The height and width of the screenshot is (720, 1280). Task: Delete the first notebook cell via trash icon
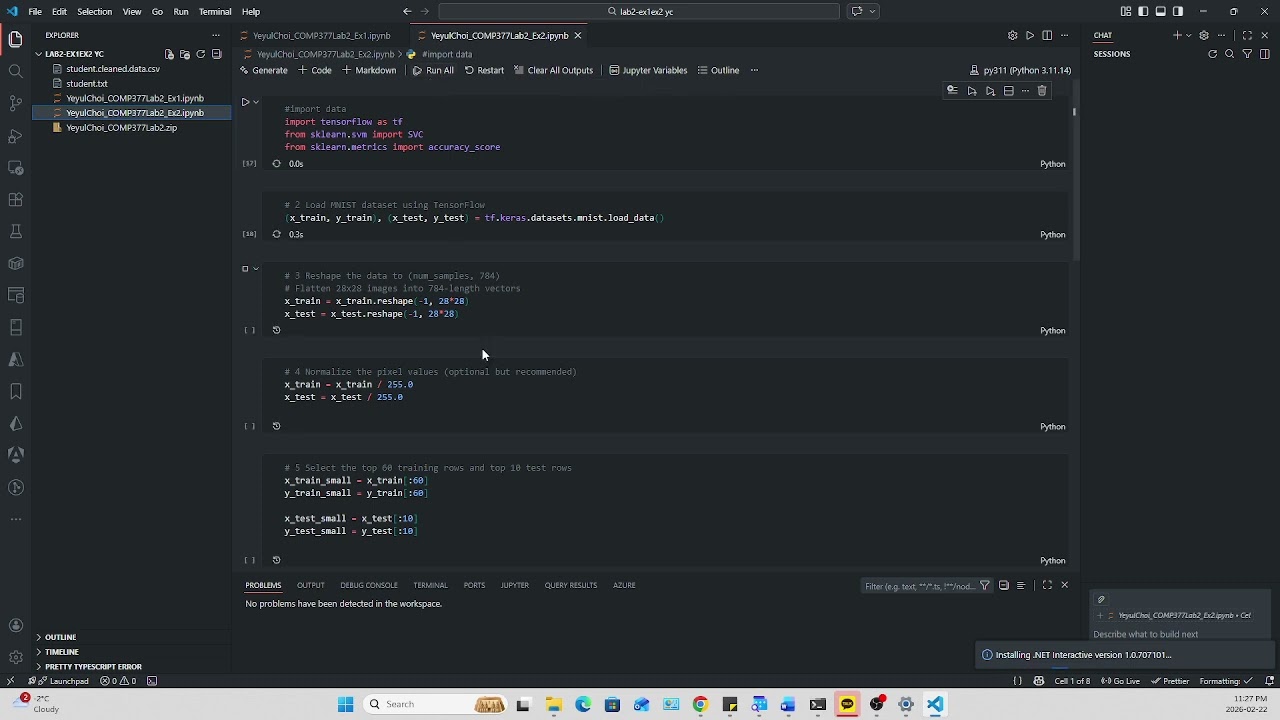(x=1042, y=91)
